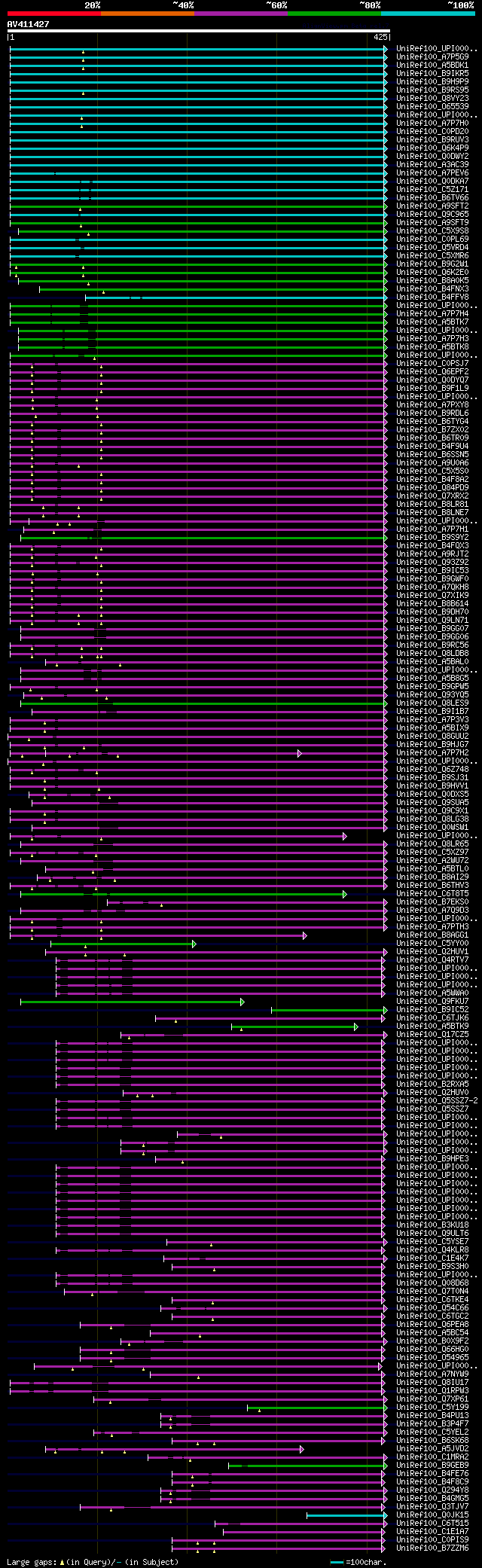Select hit UniRef100_A7Q9D3

432,910
